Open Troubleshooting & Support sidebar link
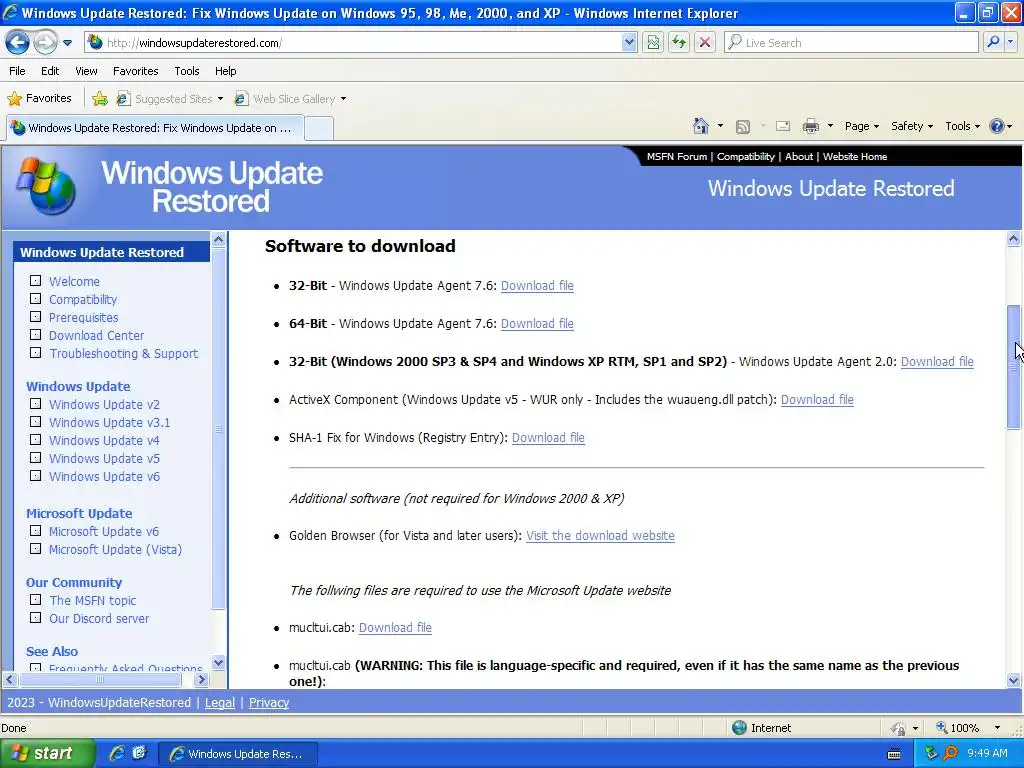This screenshot has height=768, width=1024. tap(123, 354)
